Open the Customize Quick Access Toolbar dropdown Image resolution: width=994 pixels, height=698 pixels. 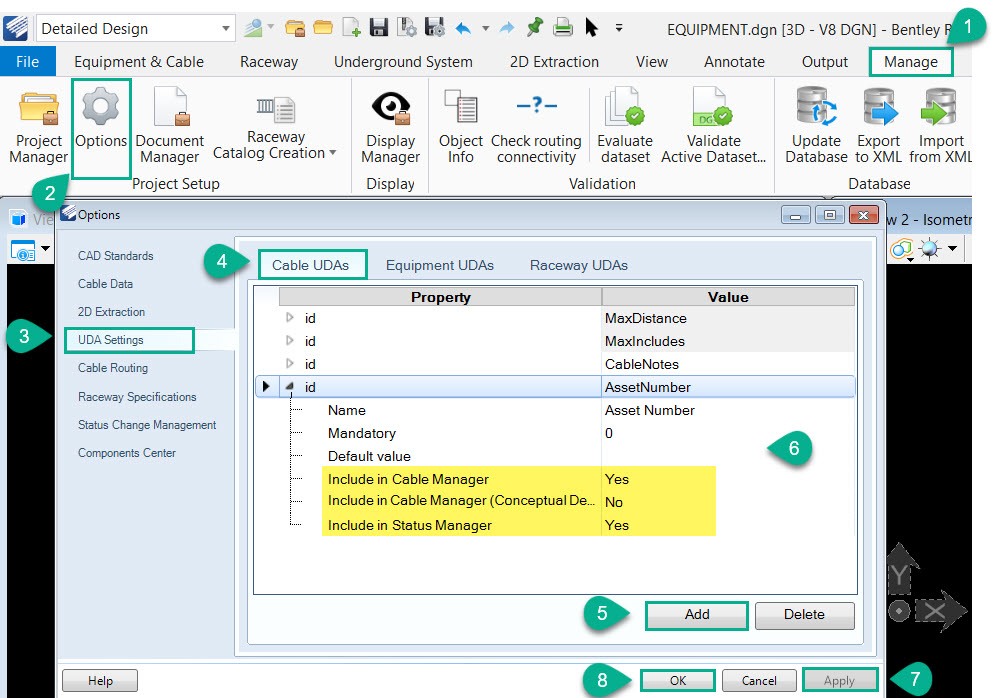point(619,28)
